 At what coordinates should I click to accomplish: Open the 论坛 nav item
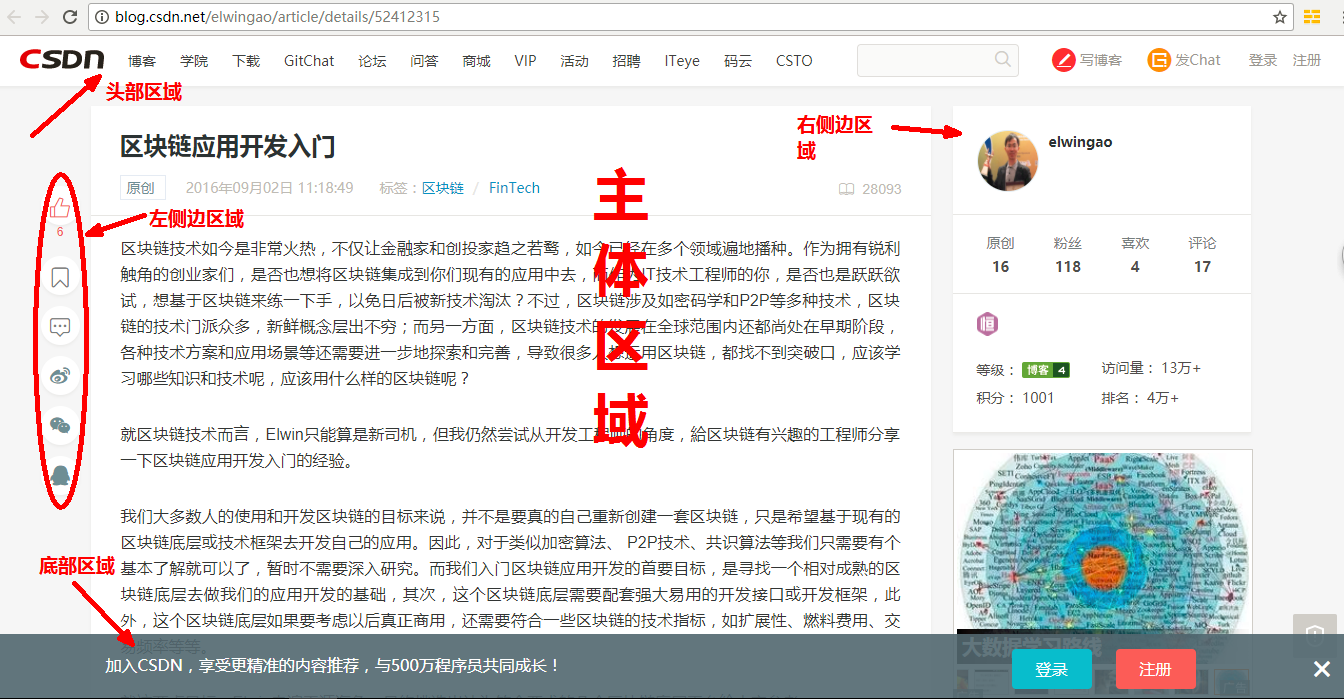372,61
